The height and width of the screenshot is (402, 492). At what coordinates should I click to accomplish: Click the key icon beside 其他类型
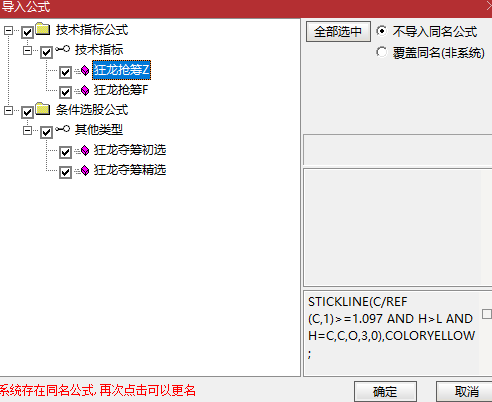[63, 129]
